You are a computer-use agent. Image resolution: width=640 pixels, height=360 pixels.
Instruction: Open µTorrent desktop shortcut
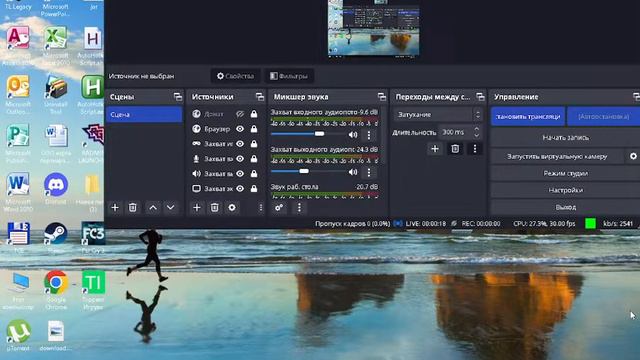pyautogui.click(x=18, y=335)
